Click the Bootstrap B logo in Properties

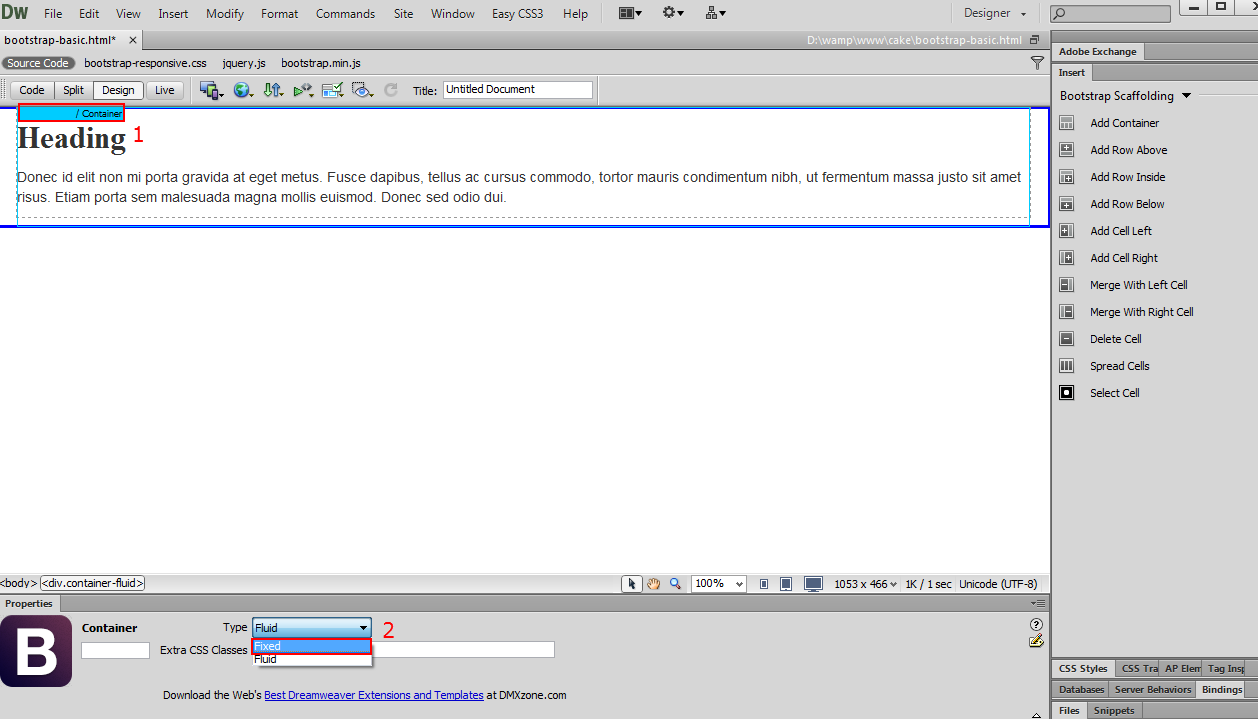click(x=36, y=651)
